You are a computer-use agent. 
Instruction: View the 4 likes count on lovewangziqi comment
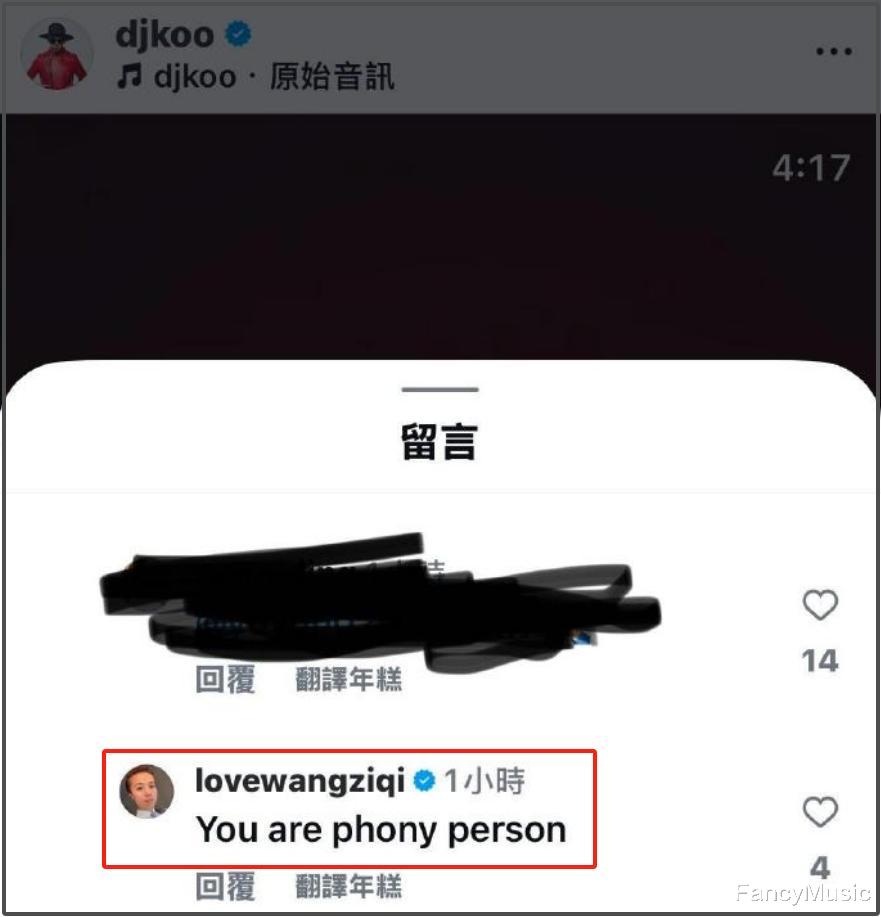(820, 867)
